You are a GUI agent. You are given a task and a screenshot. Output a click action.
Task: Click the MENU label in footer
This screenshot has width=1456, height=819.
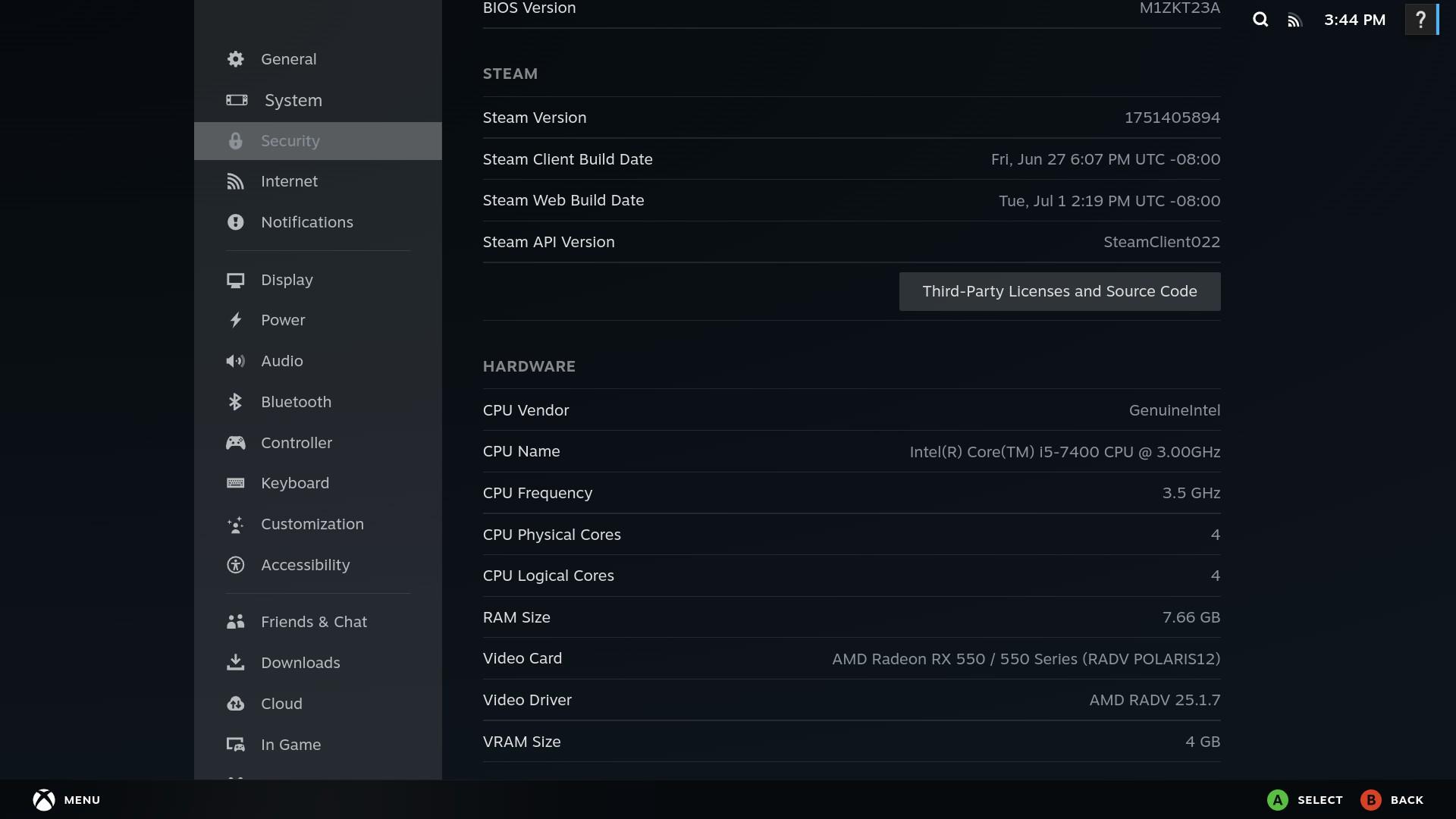pos(82,800)
